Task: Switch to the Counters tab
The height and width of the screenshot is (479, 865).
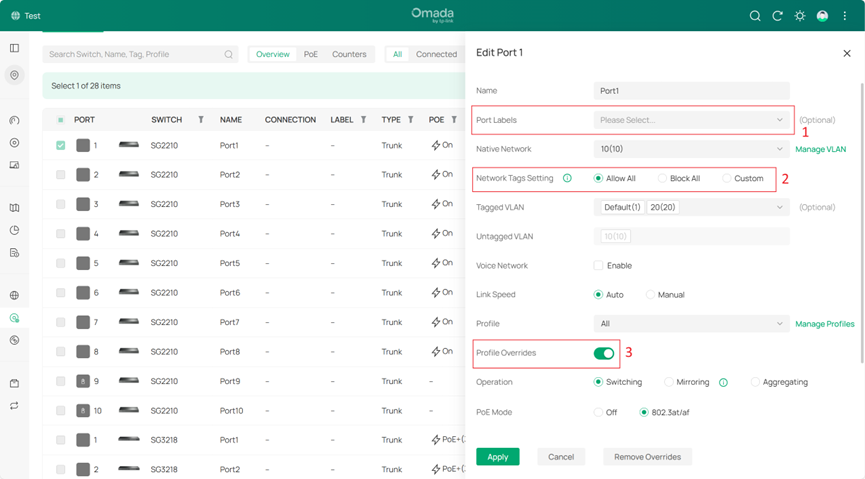Action: [349, 54]
